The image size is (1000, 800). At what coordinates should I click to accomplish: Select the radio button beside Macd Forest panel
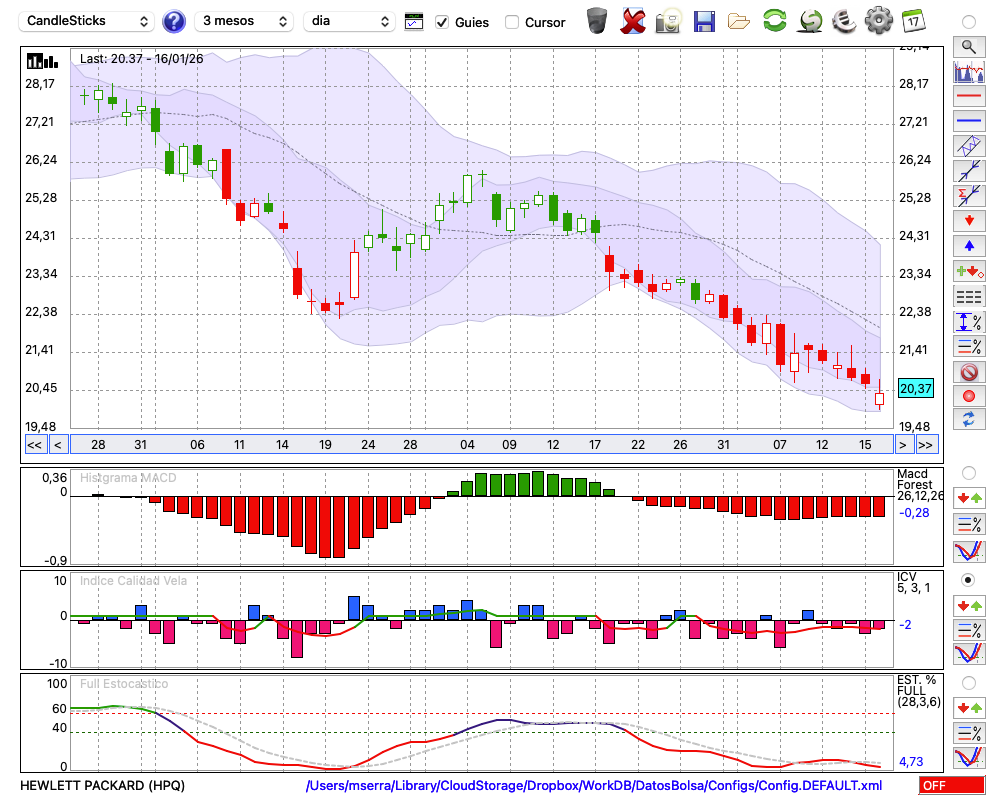pos(968,472)
